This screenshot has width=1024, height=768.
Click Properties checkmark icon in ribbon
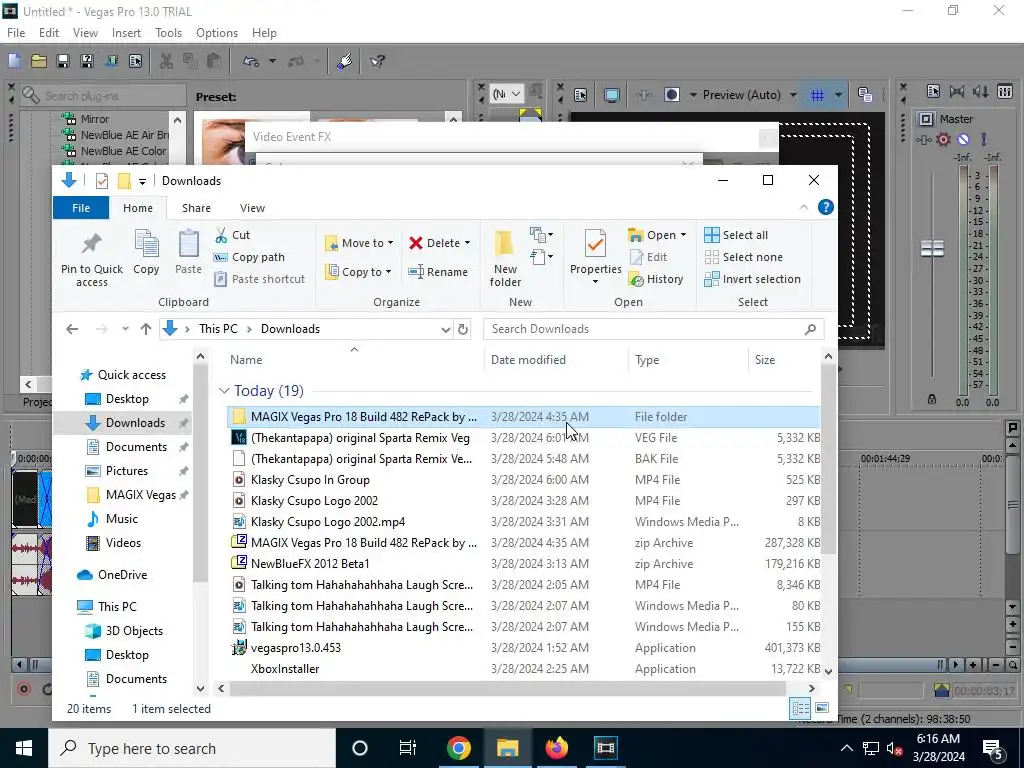pos(595,244)
